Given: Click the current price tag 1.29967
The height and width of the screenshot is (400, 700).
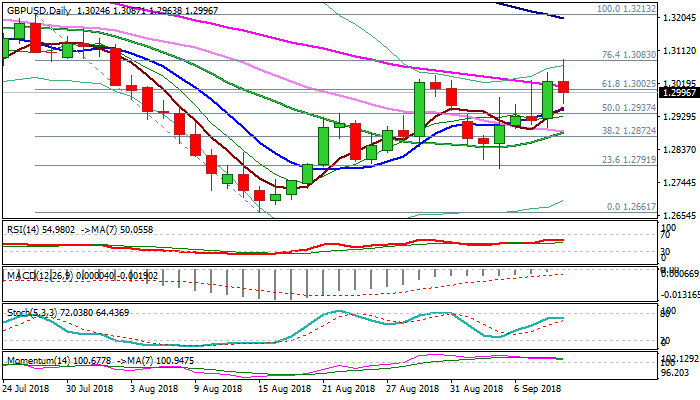Looking at the screenshot, I should (x=663, y=93).
